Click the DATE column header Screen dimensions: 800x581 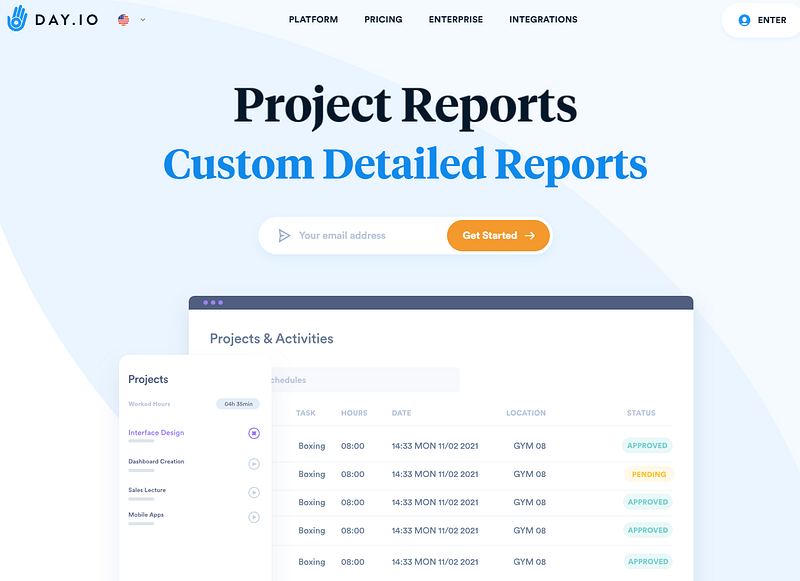click(x=402, y=413)
